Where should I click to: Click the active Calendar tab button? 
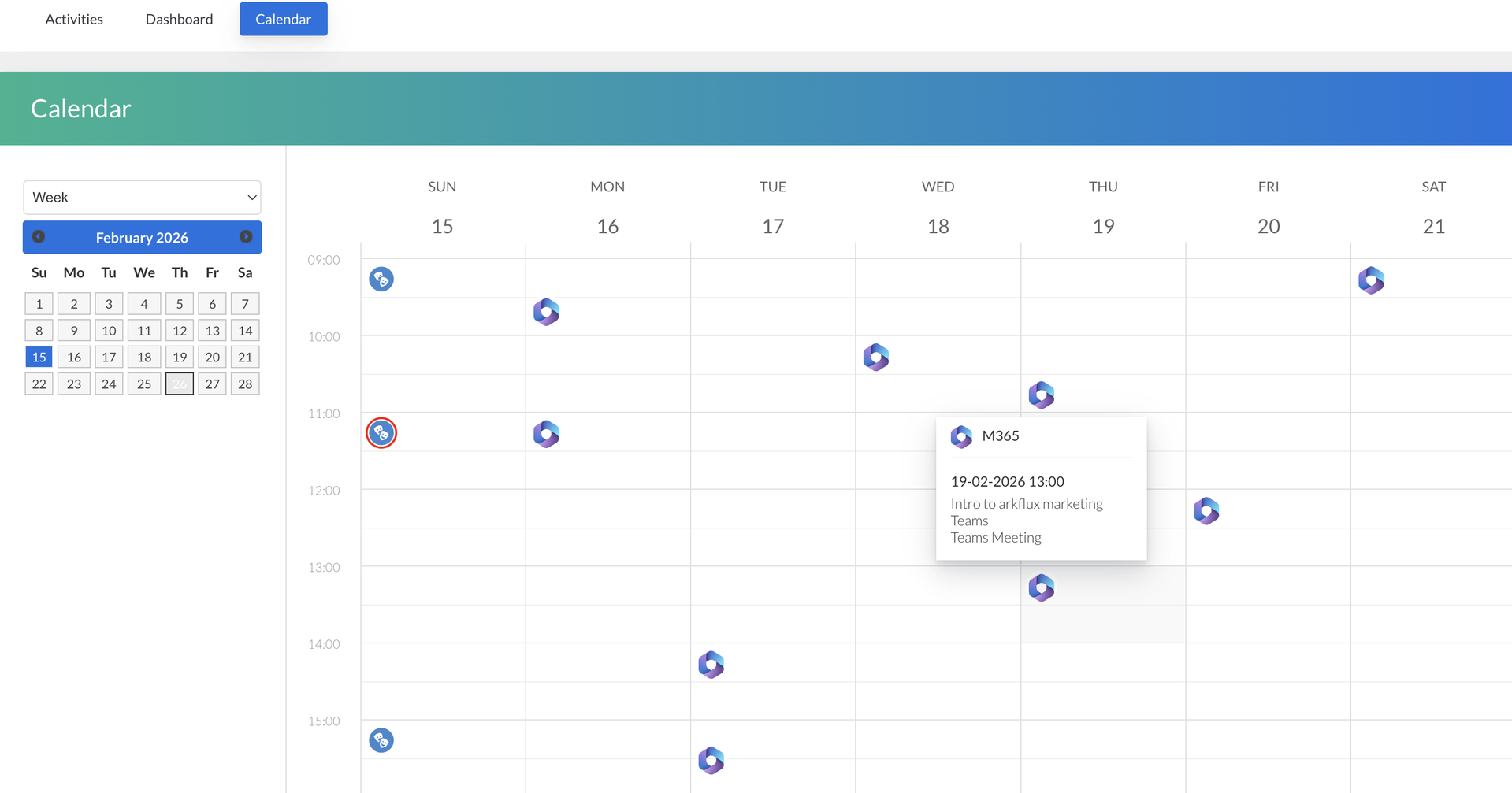[283, 19]
